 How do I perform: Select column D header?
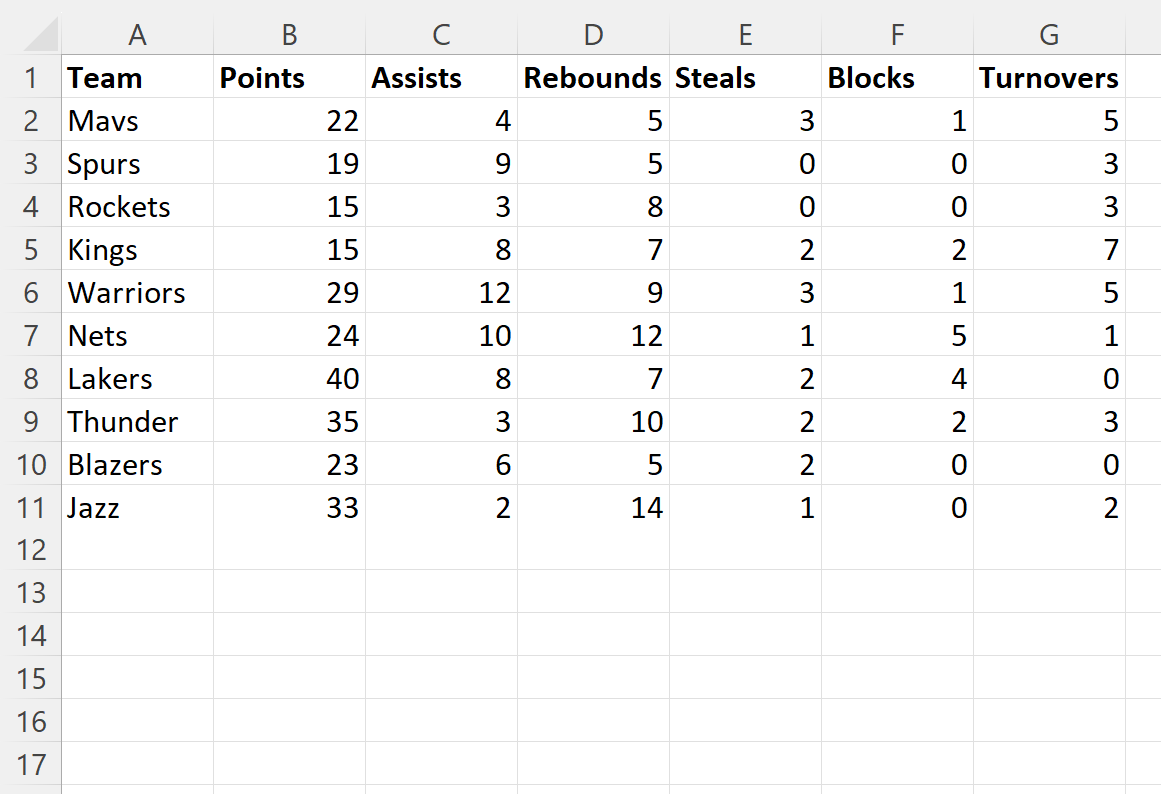(x=593, y=34)
